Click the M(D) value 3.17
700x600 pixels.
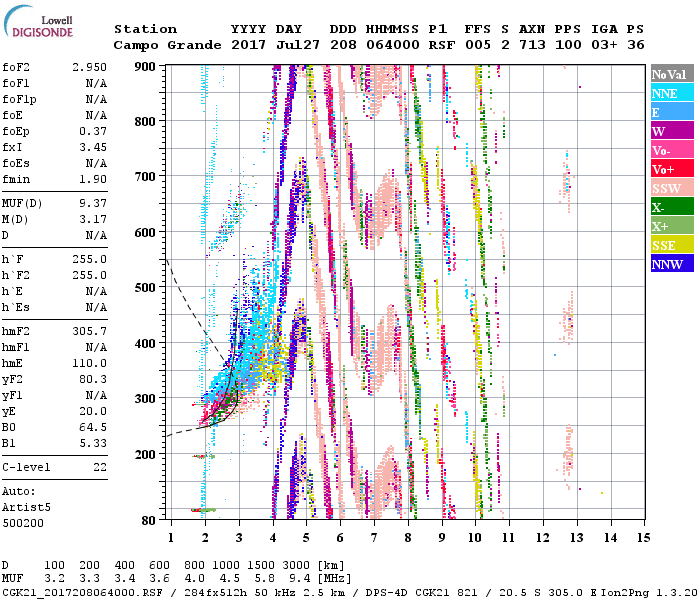pyautogui.click(x=93, y=219)
